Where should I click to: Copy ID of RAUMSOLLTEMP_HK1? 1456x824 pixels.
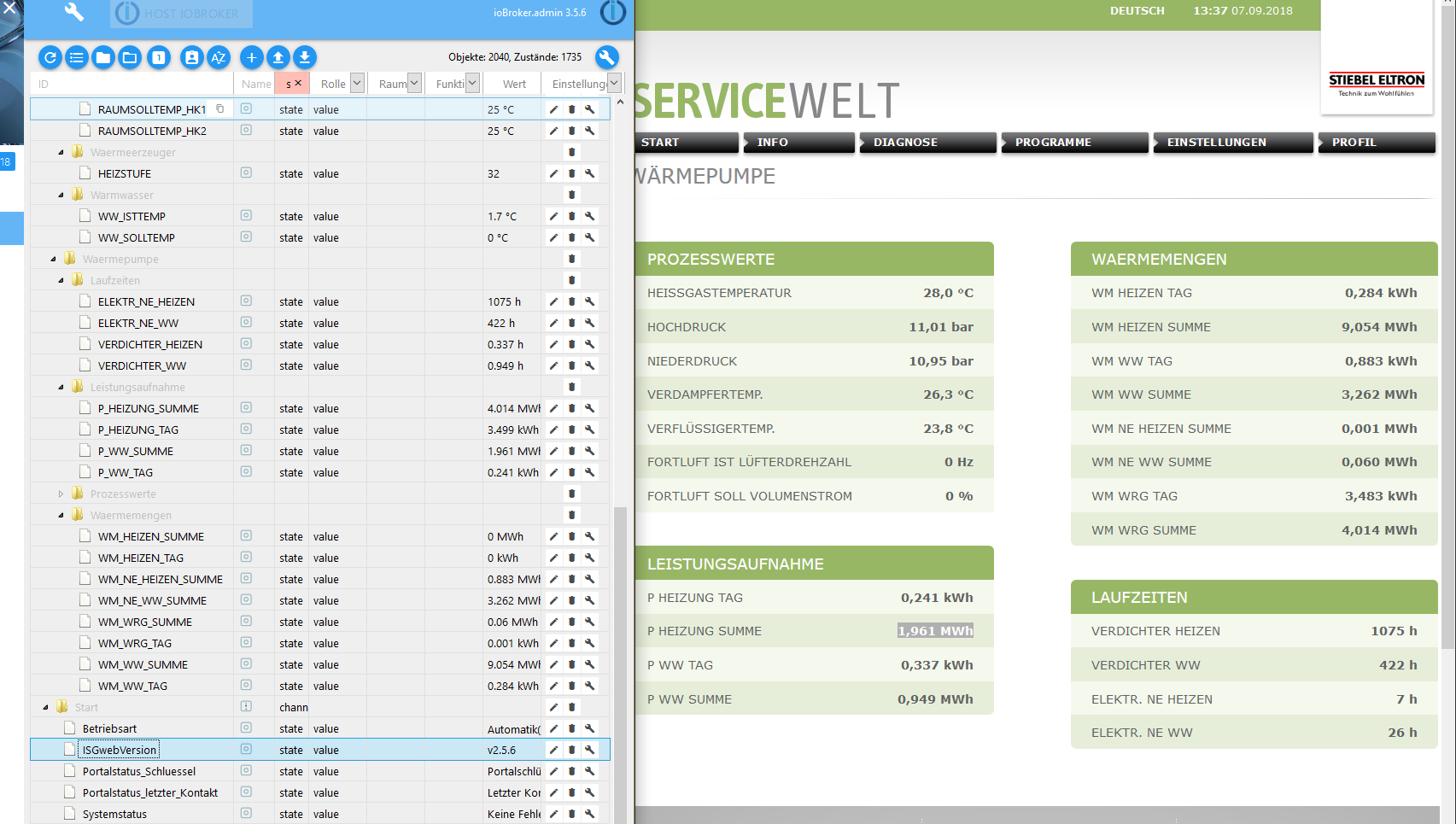pyautogui.click(x=219, y=108)
